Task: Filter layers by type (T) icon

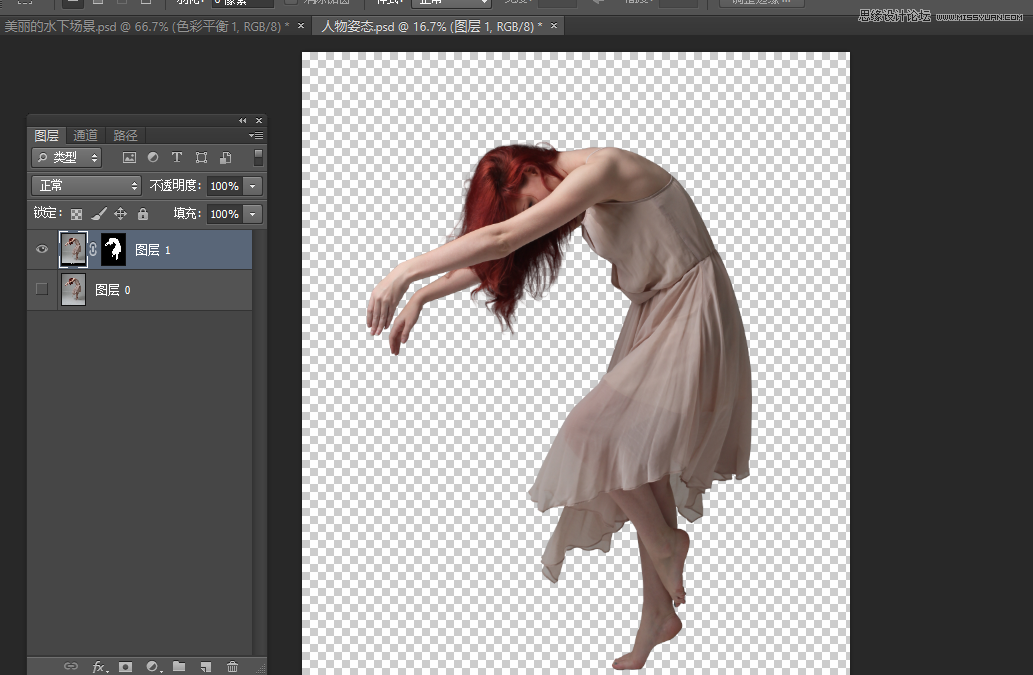Action: click(x=177, y=157)
